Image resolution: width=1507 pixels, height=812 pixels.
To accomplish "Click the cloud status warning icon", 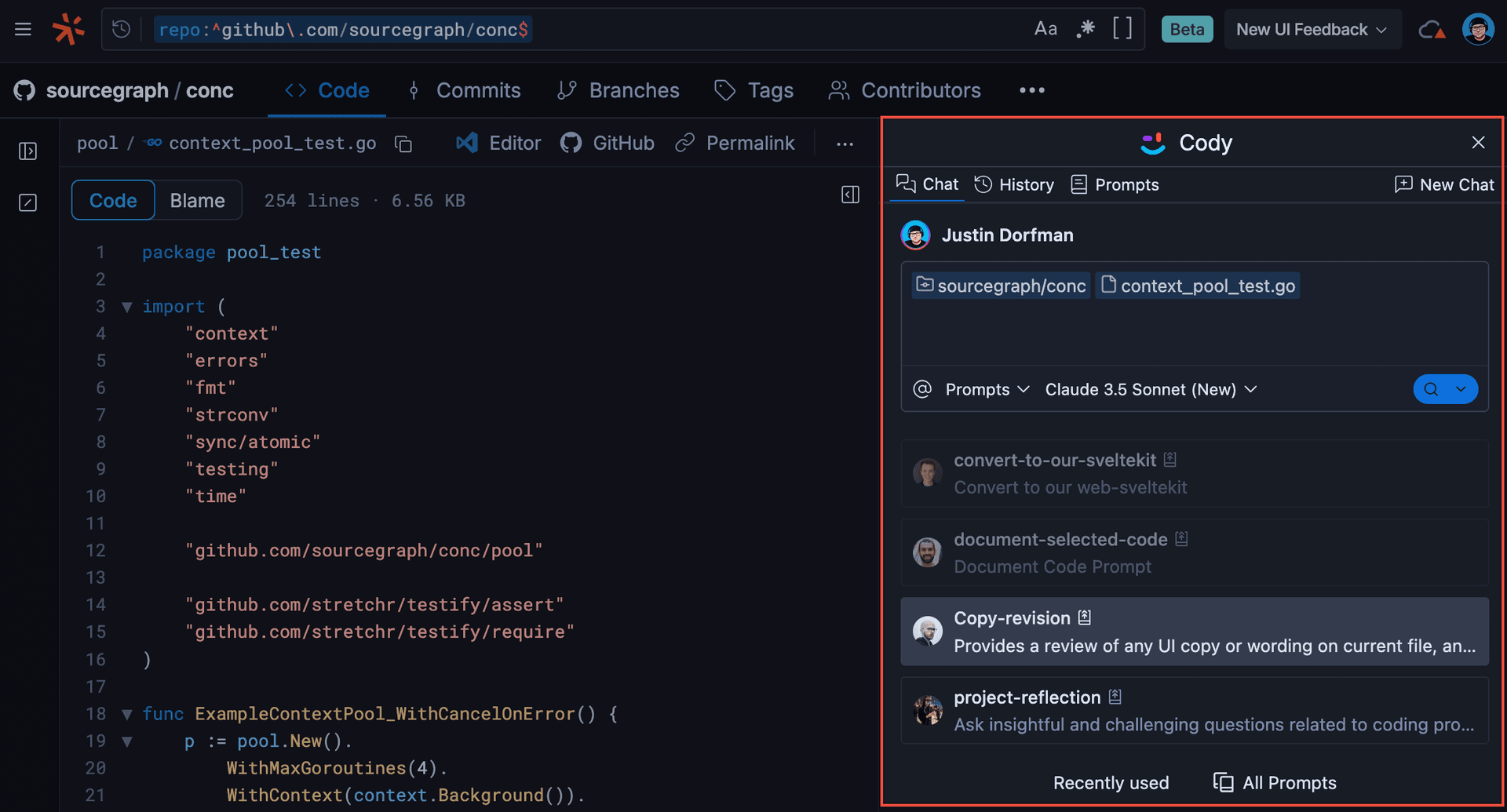I will [x=1432, y=30].
